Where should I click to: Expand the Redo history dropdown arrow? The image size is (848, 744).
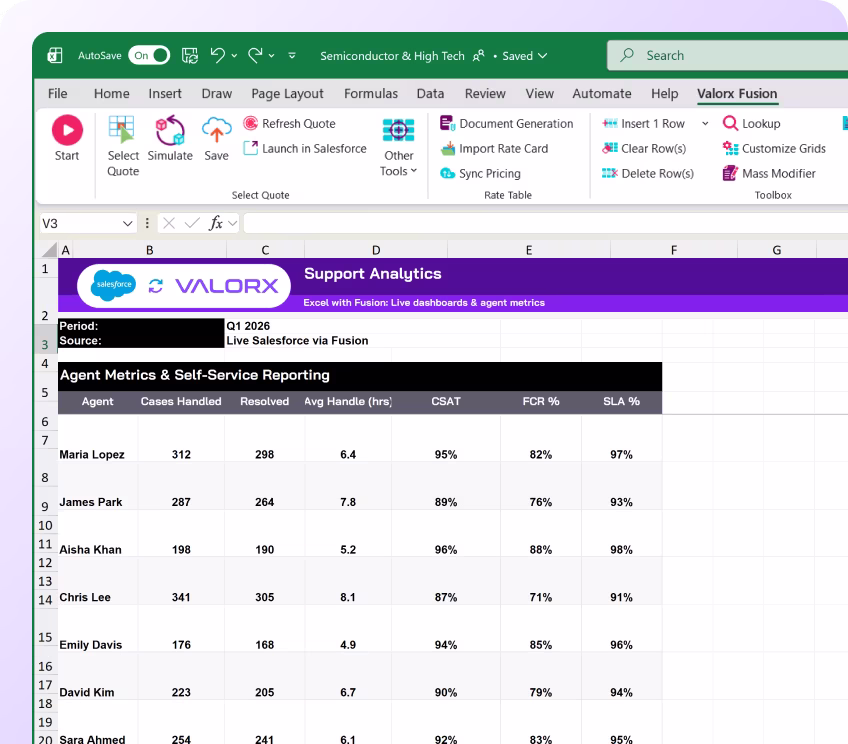coord(271,56)
